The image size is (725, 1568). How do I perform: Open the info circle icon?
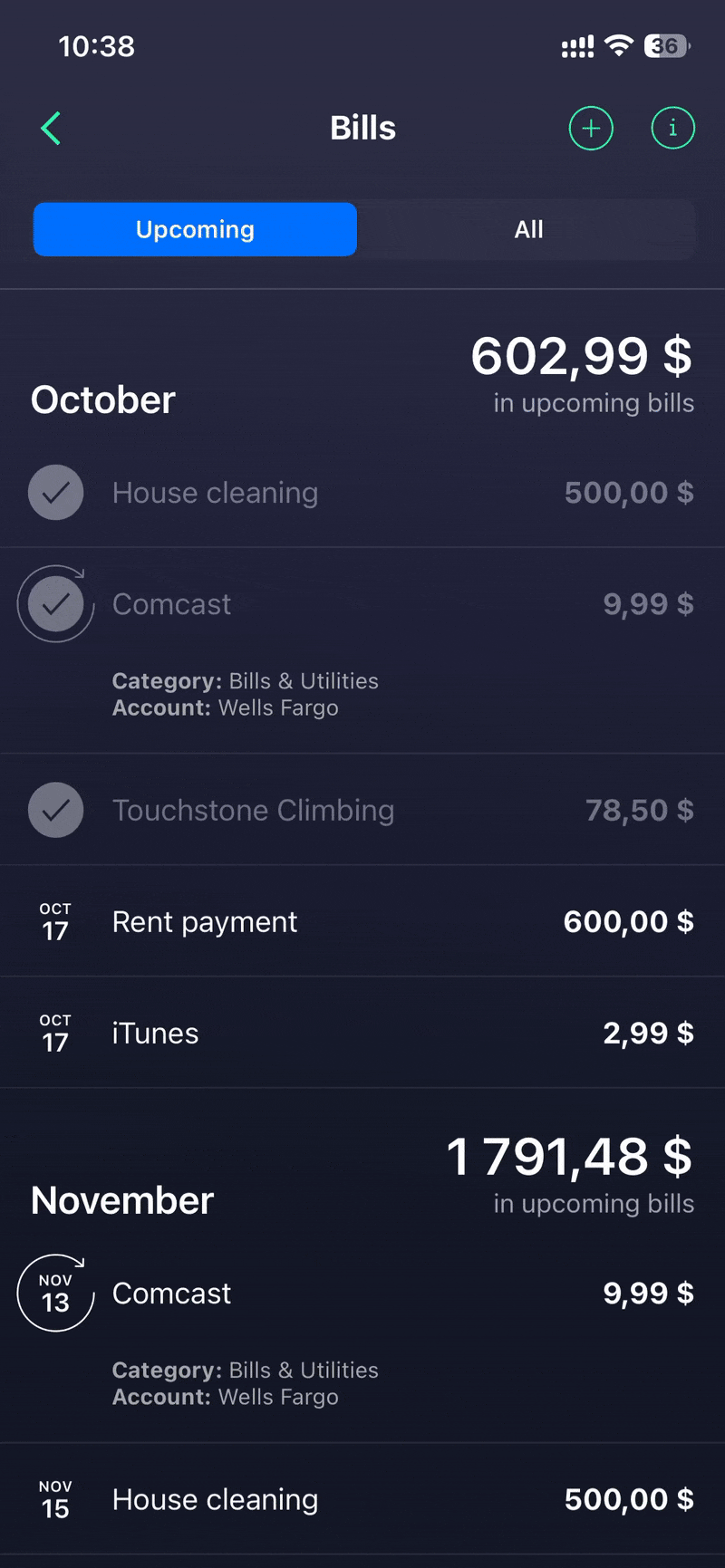click(x=672, y=129)
